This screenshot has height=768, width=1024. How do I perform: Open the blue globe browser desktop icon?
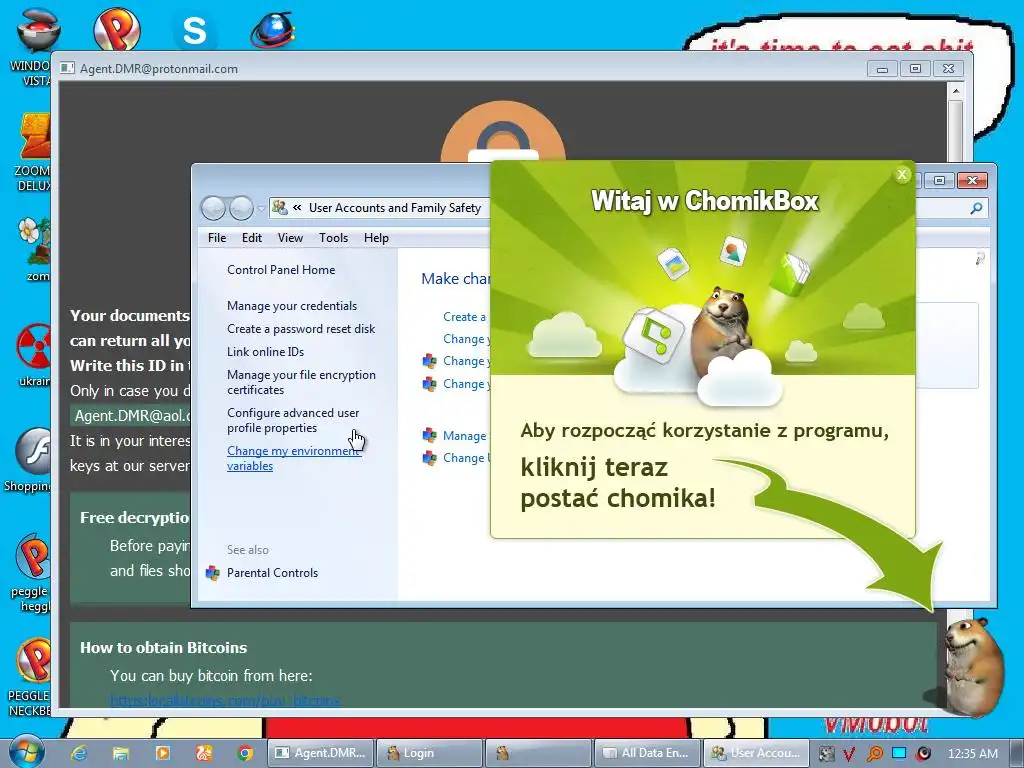[273, 30]
